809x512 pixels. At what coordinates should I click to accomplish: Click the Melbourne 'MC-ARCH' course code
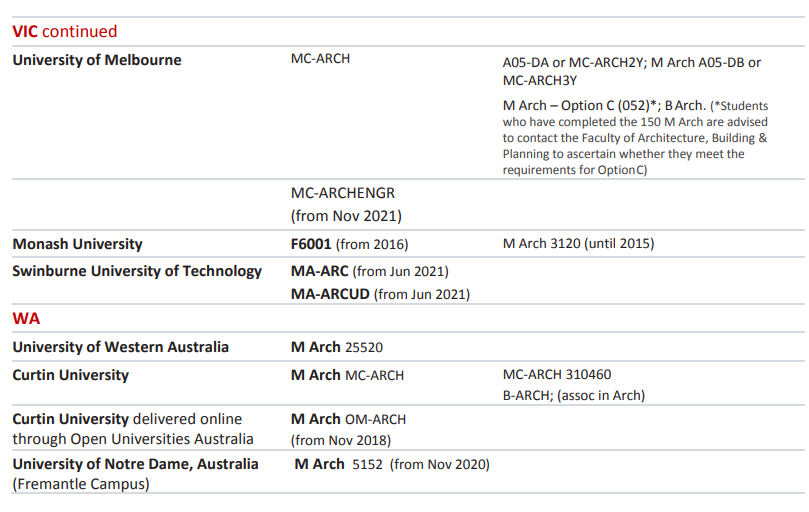tap(320, 59)
